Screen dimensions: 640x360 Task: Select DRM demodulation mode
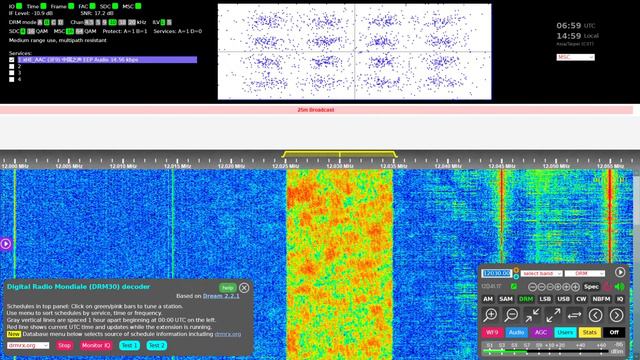coord(526,299)
